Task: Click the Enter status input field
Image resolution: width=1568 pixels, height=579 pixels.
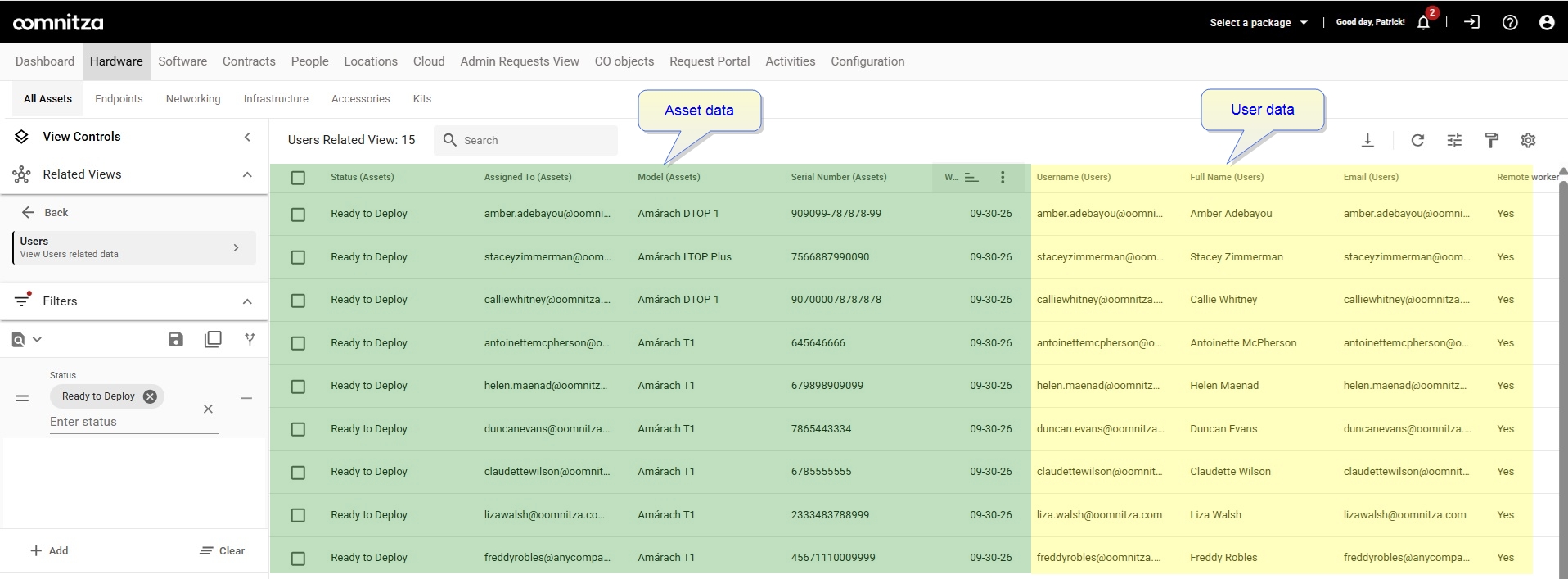Action: [133, 422]
